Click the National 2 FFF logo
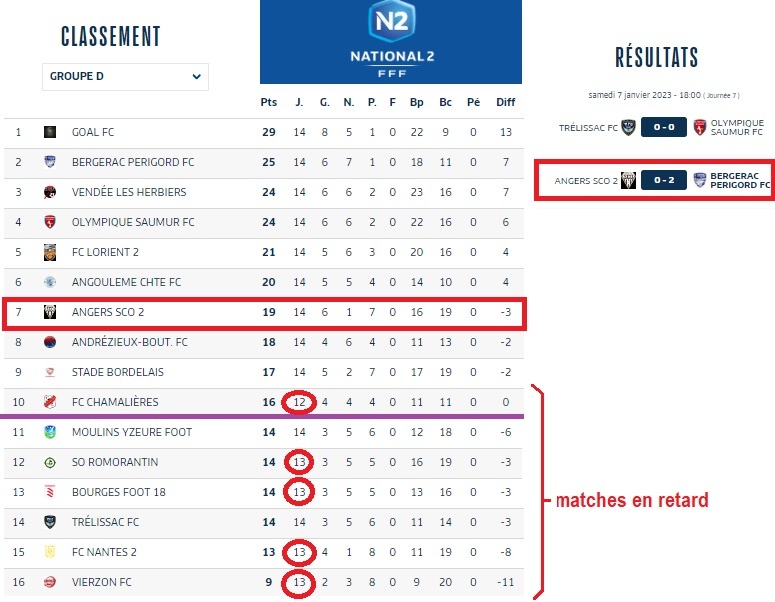Screen dimensions: 775x602 (x=390, y=39)
